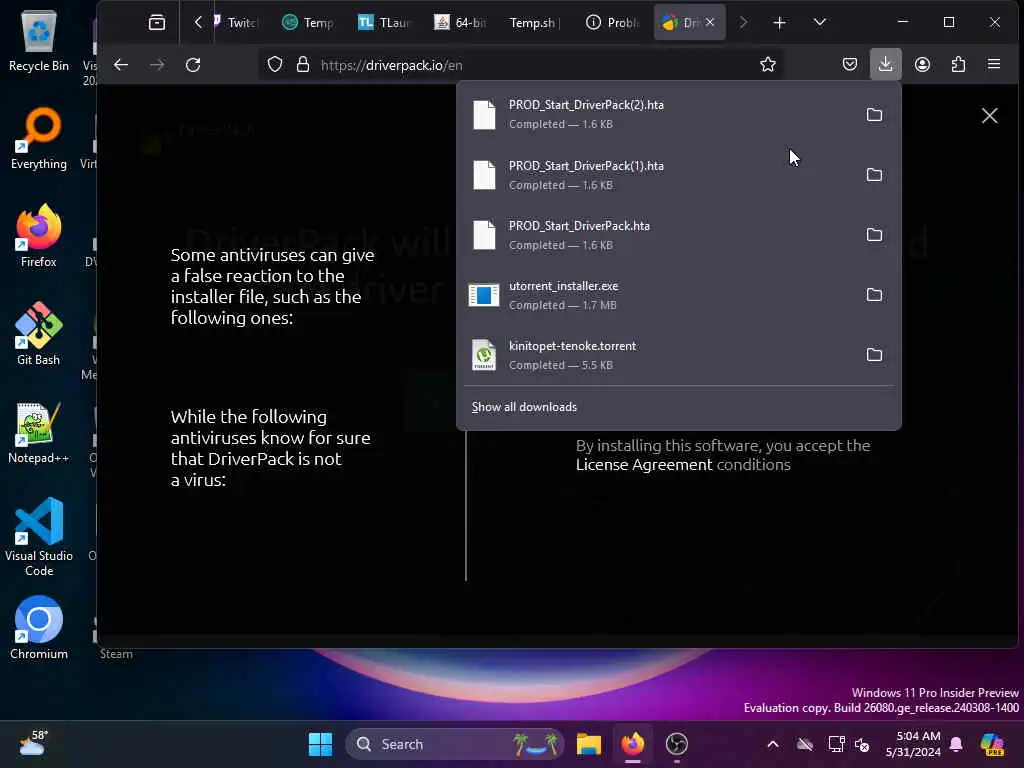1024x768 pixels.
Task: Select Firefox in the taskbar
Action: point(632,744)
